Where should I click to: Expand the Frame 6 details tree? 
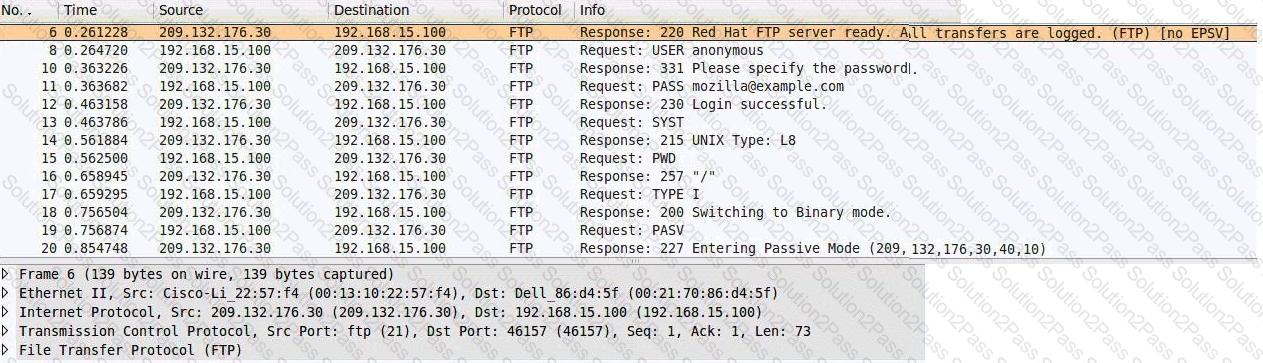pyautogui.click(x=7, y=274)
